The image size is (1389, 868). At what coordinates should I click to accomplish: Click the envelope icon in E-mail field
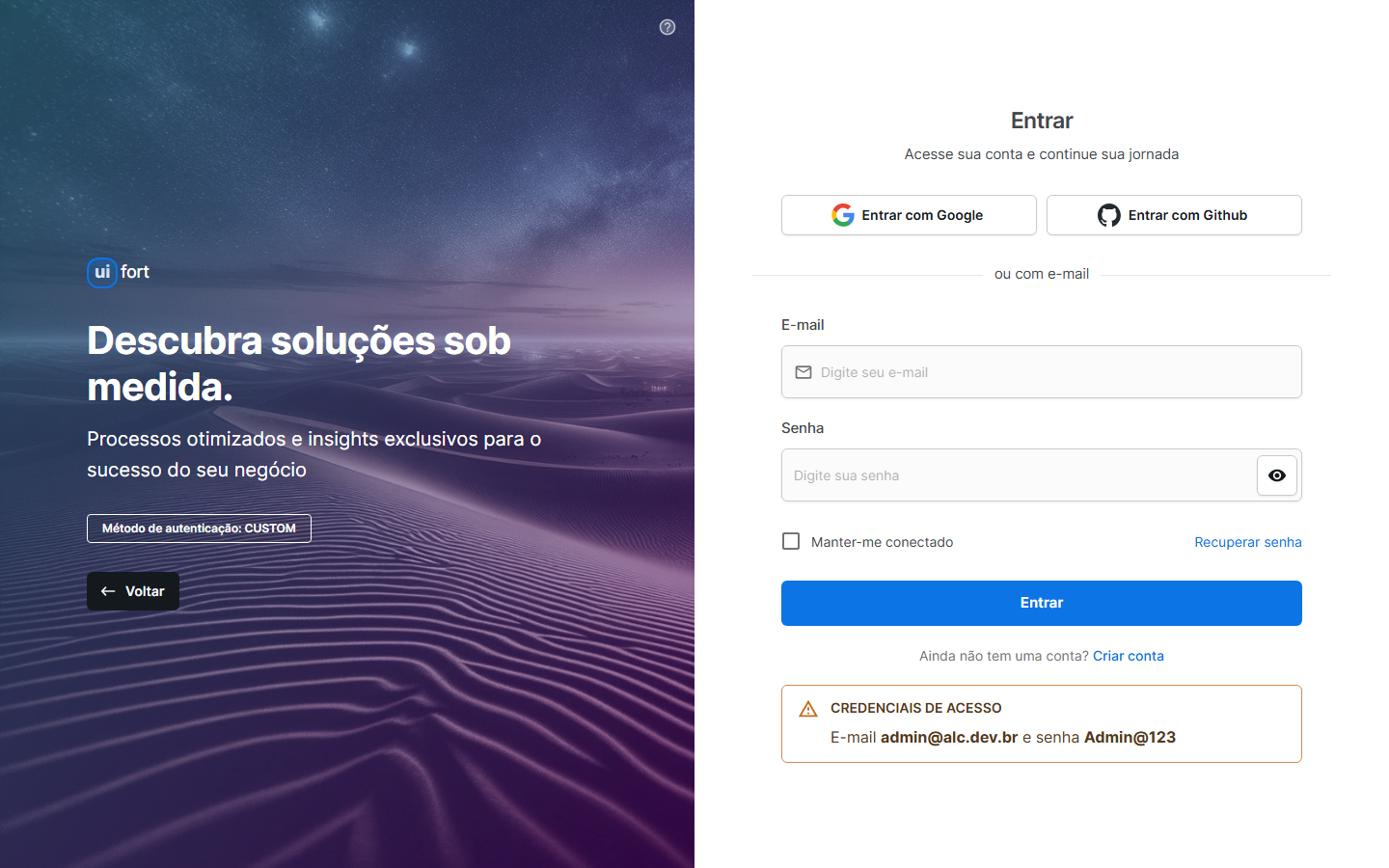click(803, 372)
